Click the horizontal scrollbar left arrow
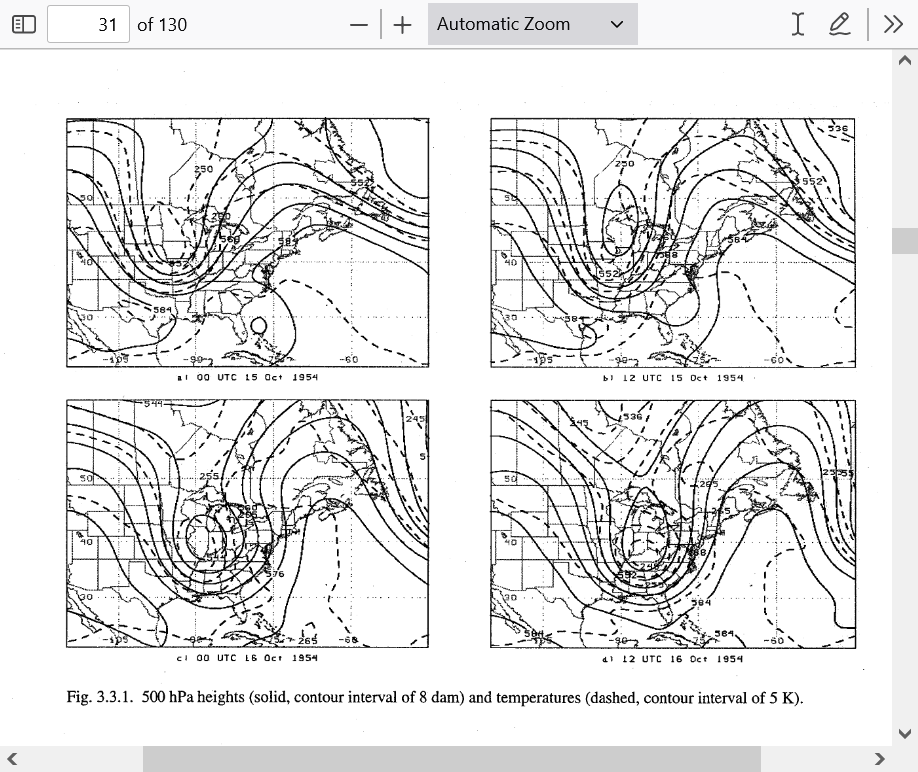 pyautogui.click(x=12, y=759)
